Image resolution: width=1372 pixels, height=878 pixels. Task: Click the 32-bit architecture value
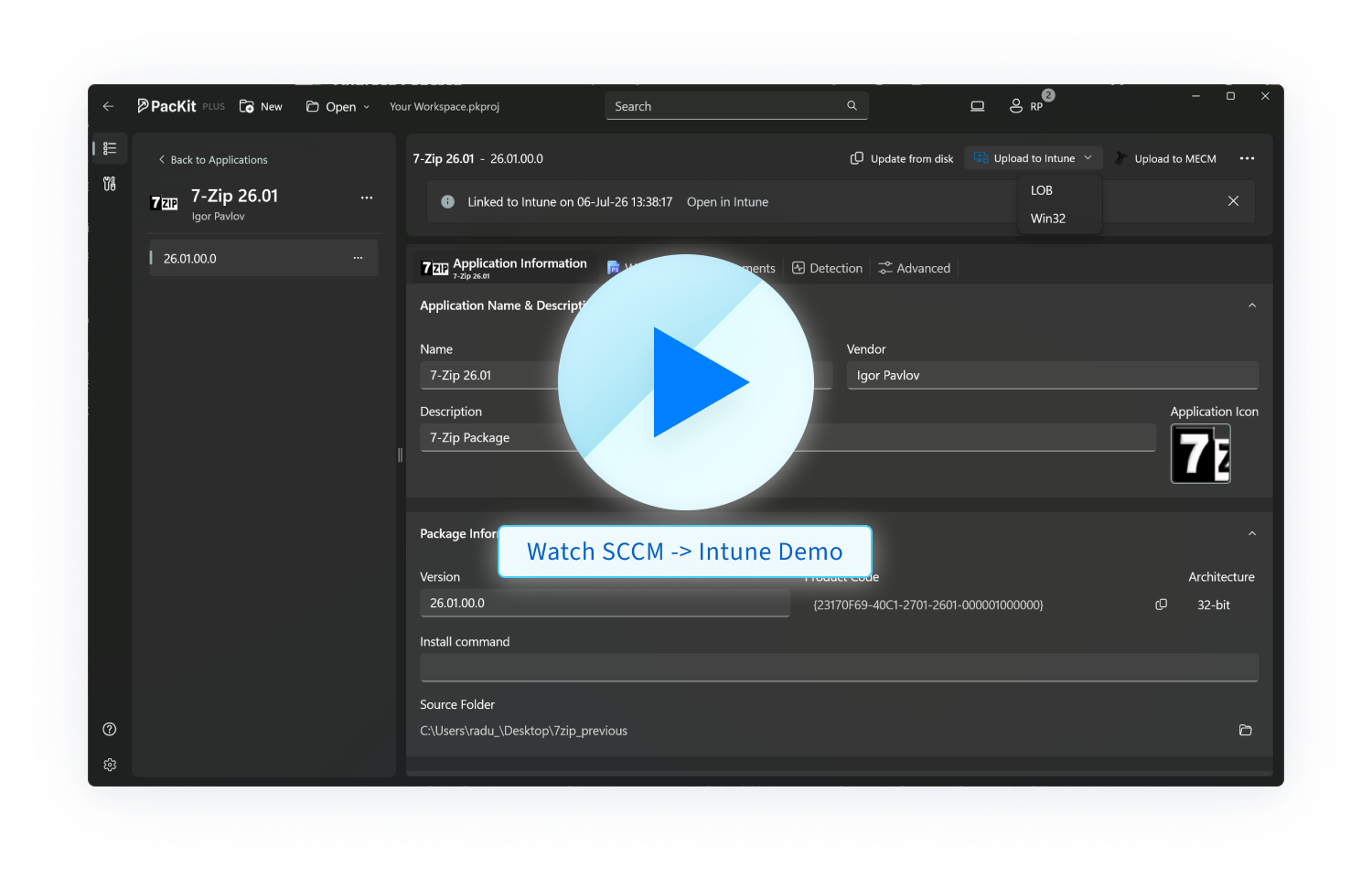[x=1214, y=605]
